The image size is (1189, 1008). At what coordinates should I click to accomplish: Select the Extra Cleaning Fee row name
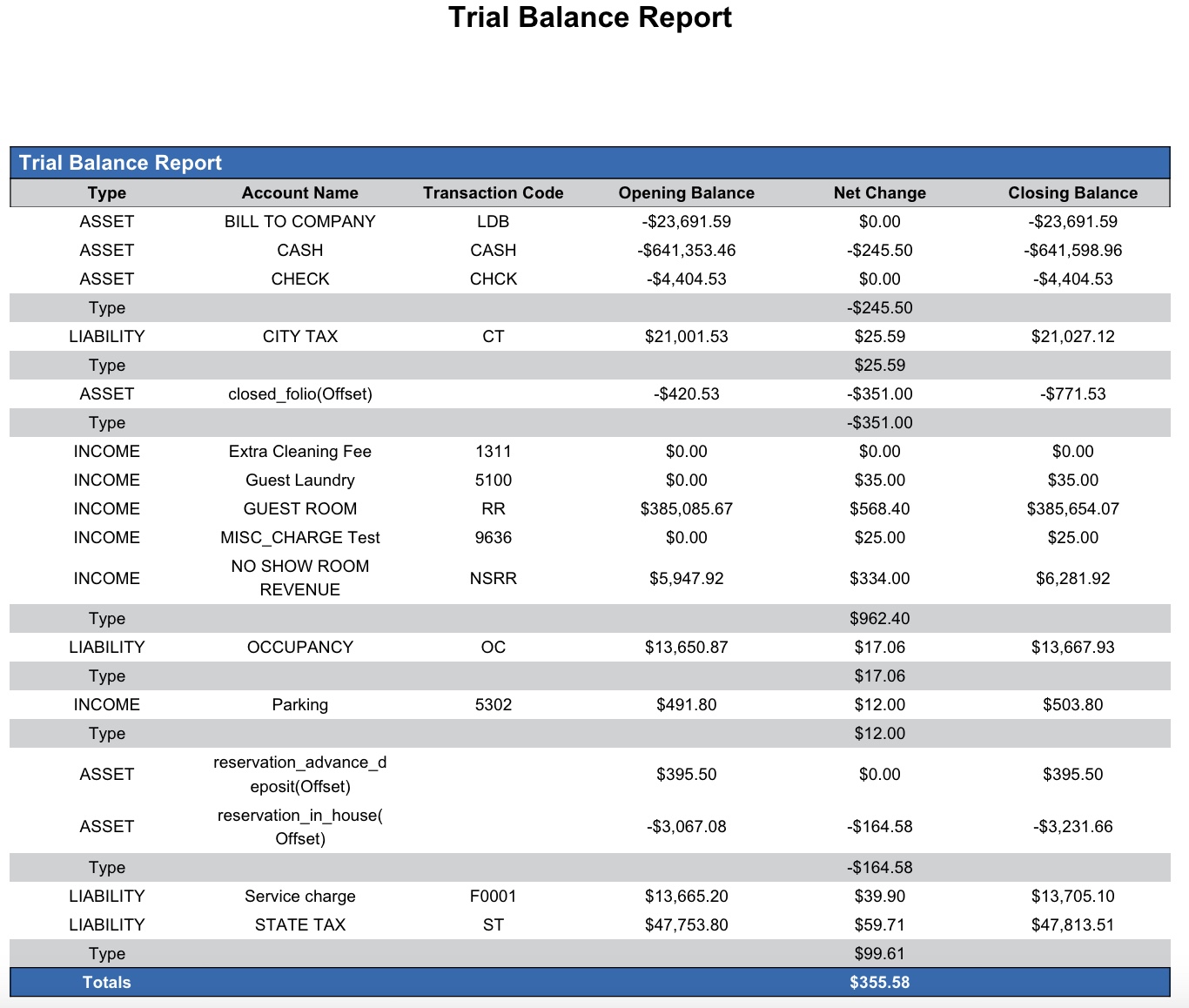pyautogui.click(x=299, y=452)
